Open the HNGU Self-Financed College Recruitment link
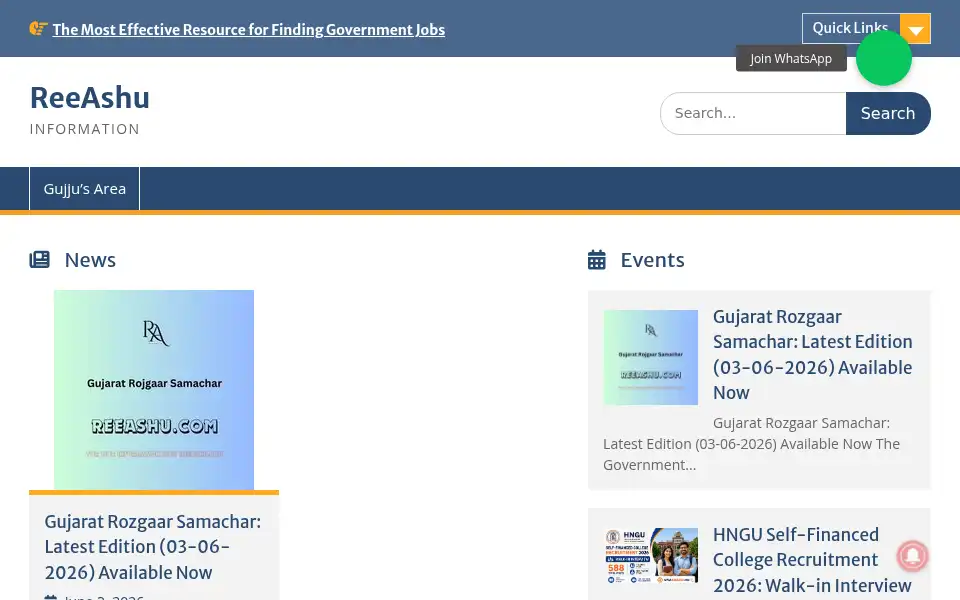The image size is (960, 600). coord(812,560)
